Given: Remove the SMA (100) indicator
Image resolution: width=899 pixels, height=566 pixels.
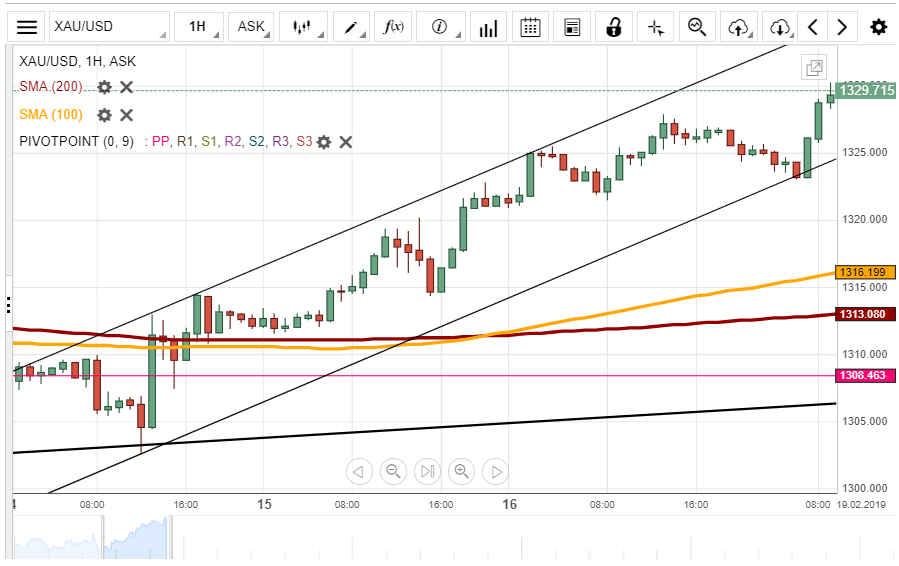Looking at the screenshot, I should 127,115.
